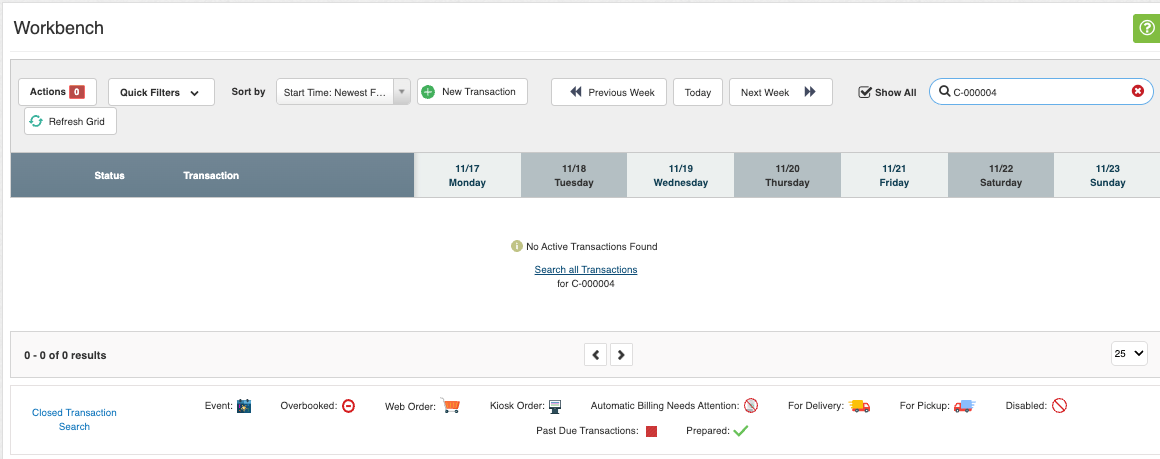Click the Past Due Transactions red swatch

(651, 432)
